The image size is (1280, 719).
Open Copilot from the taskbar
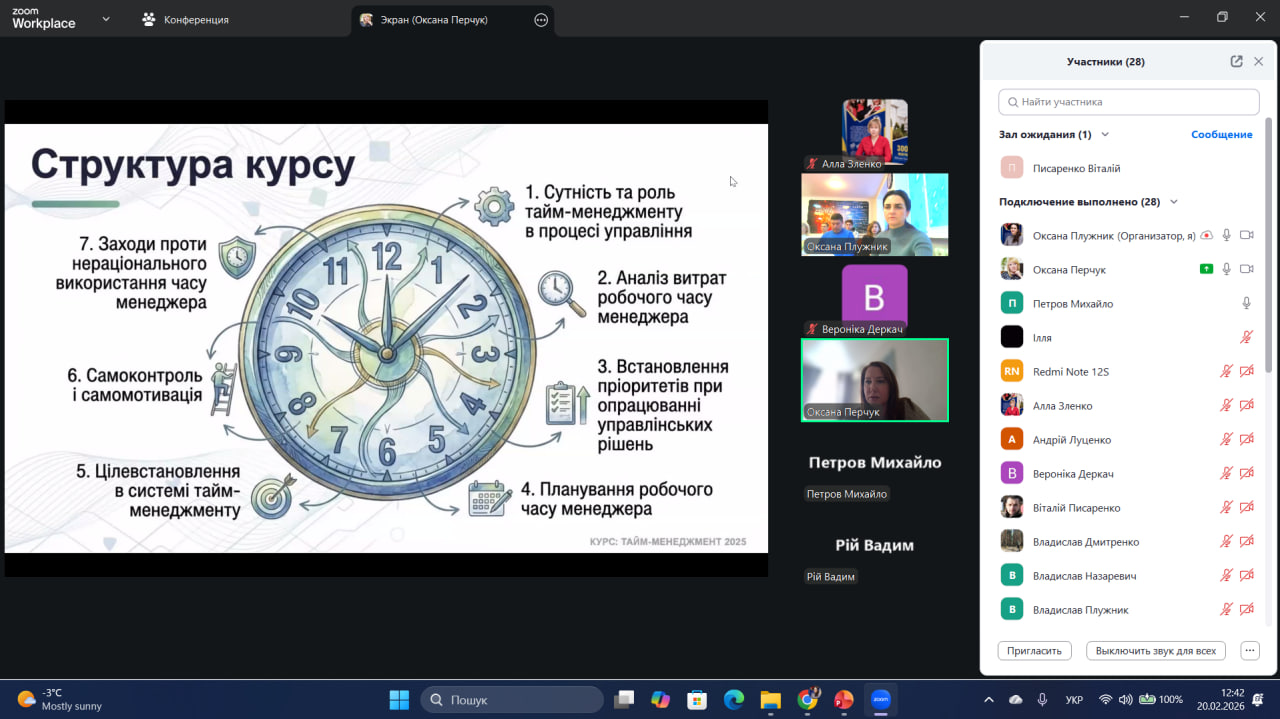click(x=660, y=700)
